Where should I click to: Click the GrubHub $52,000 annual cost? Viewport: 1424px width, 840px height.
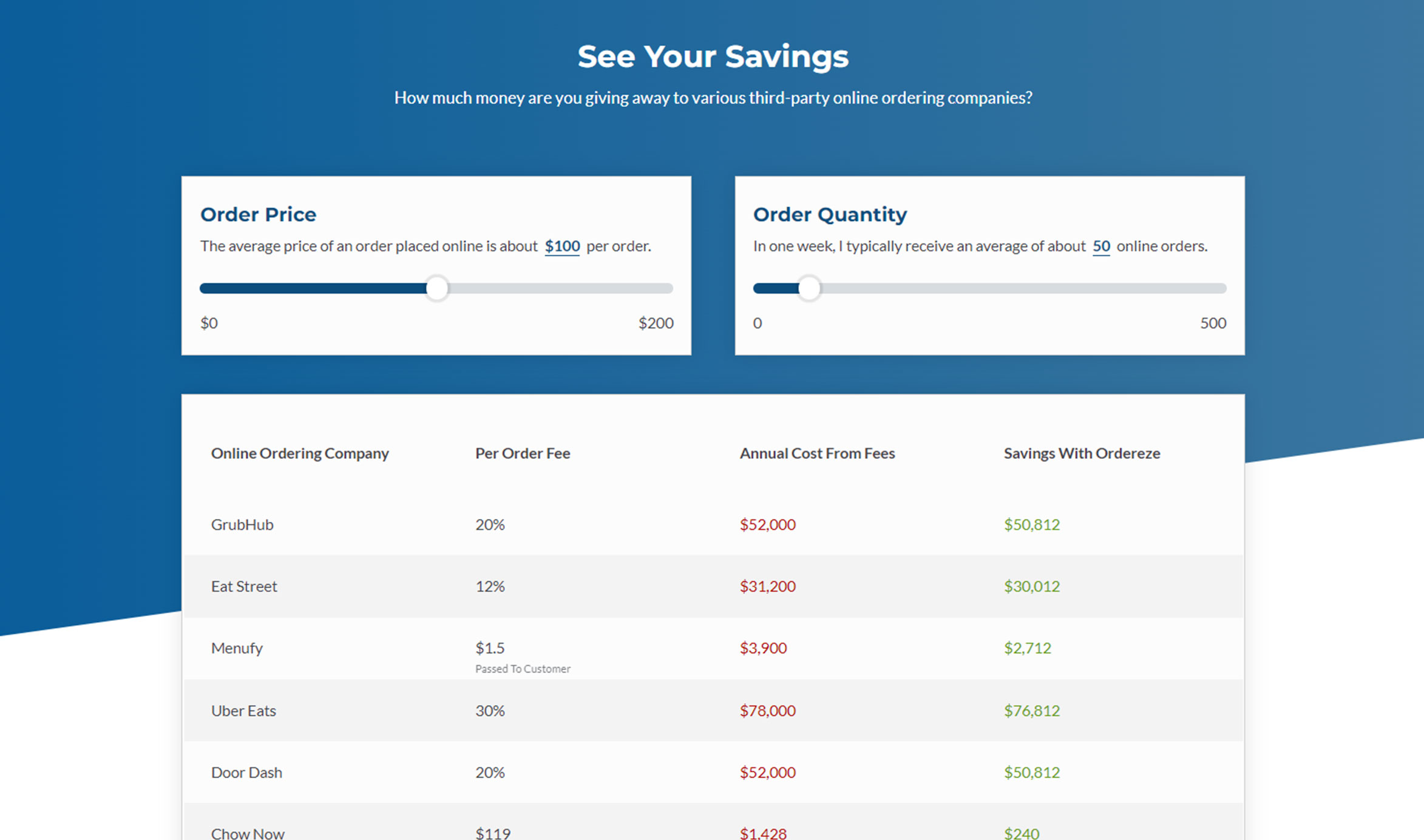[767, 524]
